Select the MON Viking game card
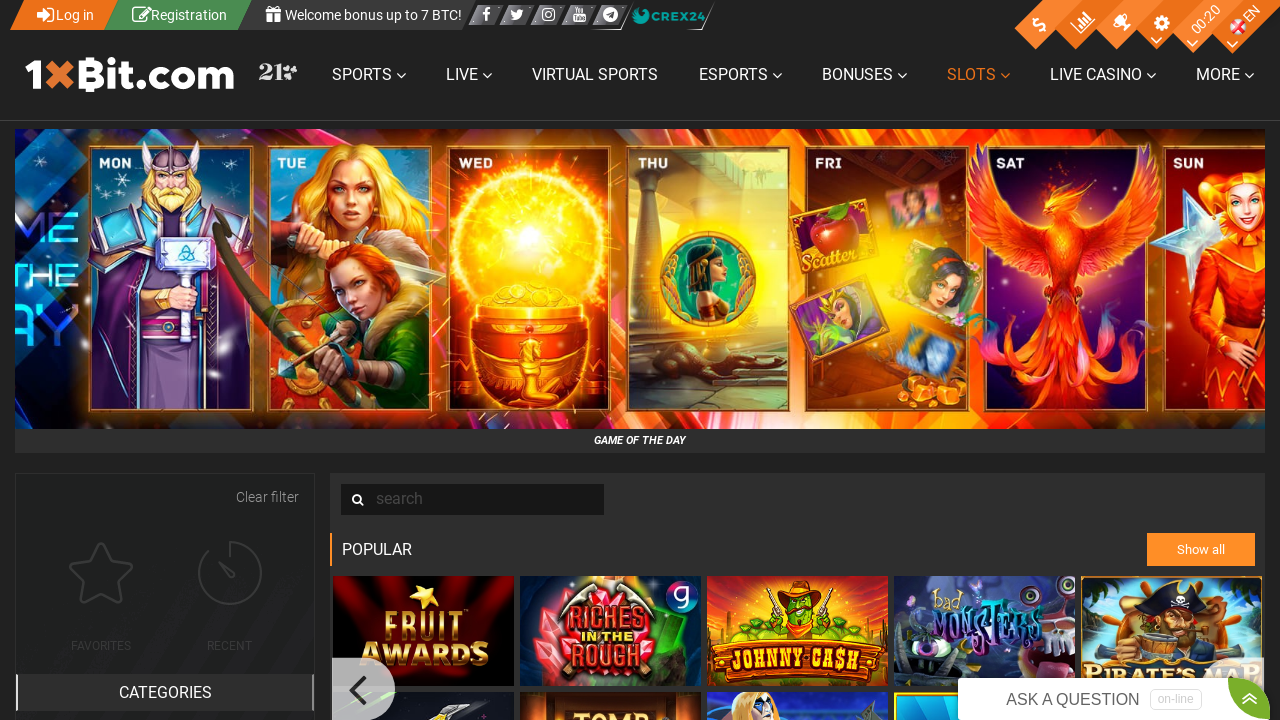Screen dimensions: 1280x720 coord(171,279)
